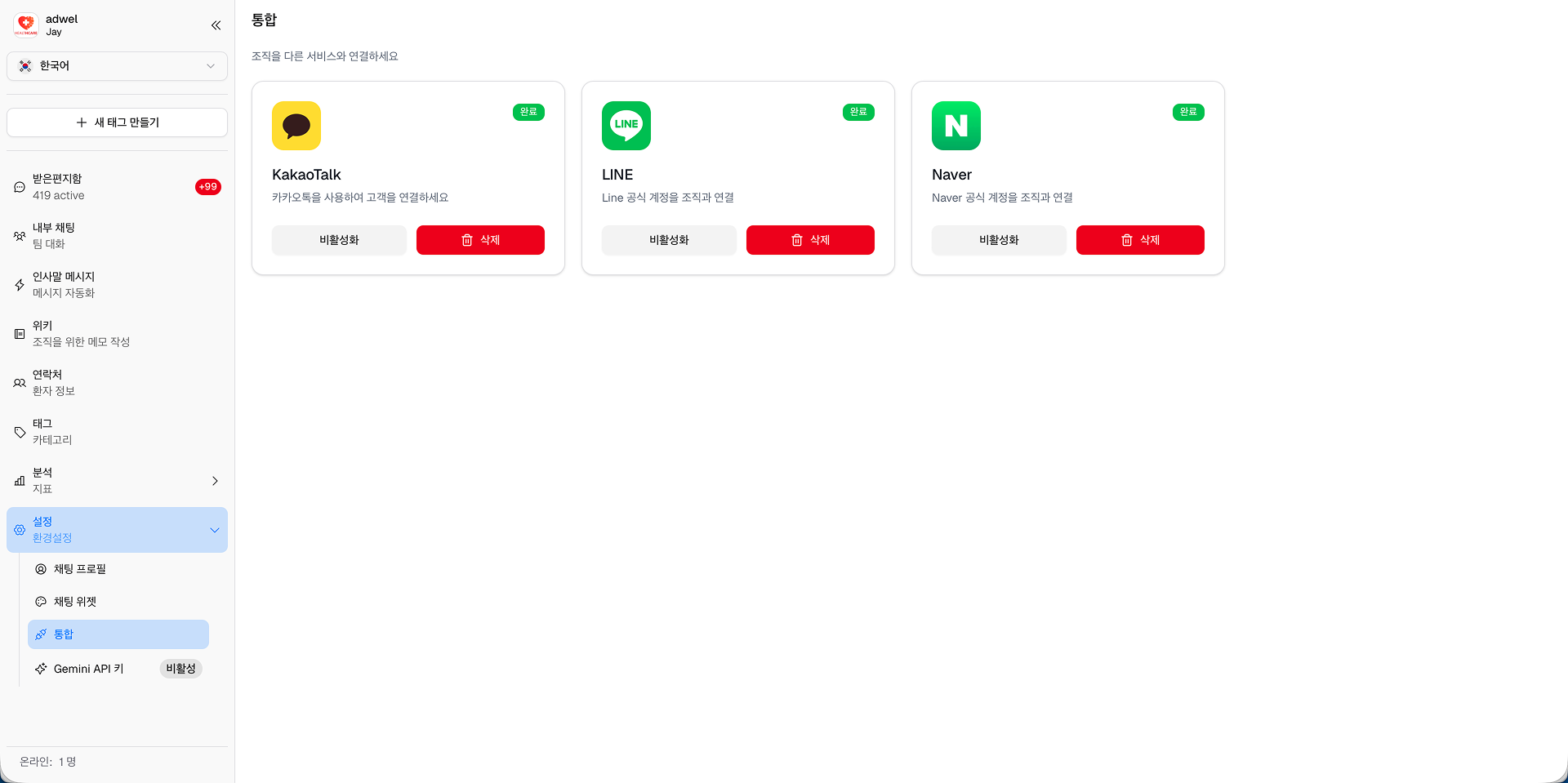Click the +99 unread badge on 받은편지함
Viewport: 1568px width, 783px height.
click(208, 187)
